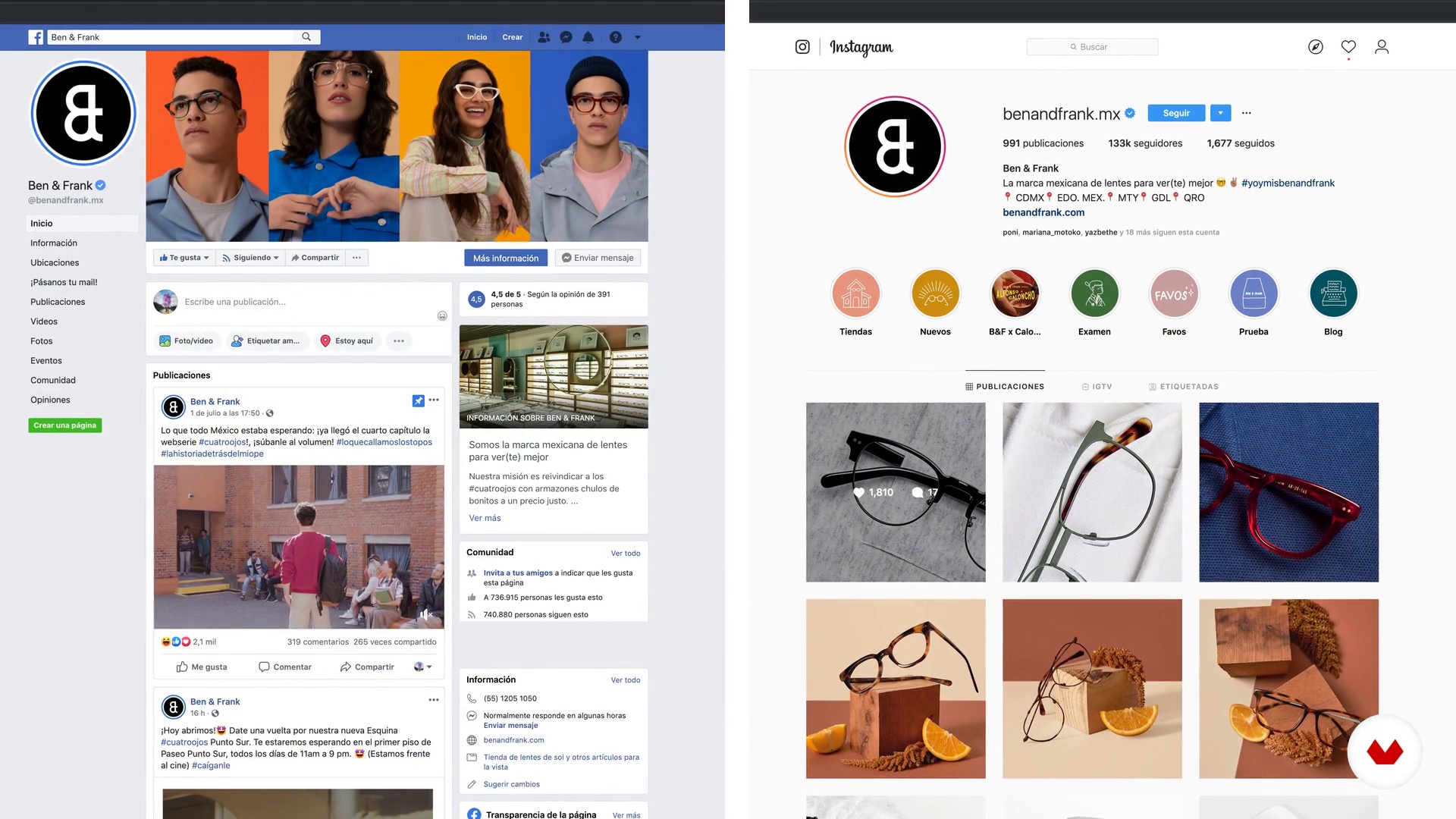Click Inicio in Facebook top bar
This screenshot has height=819, width=1456.
[477, 37]
